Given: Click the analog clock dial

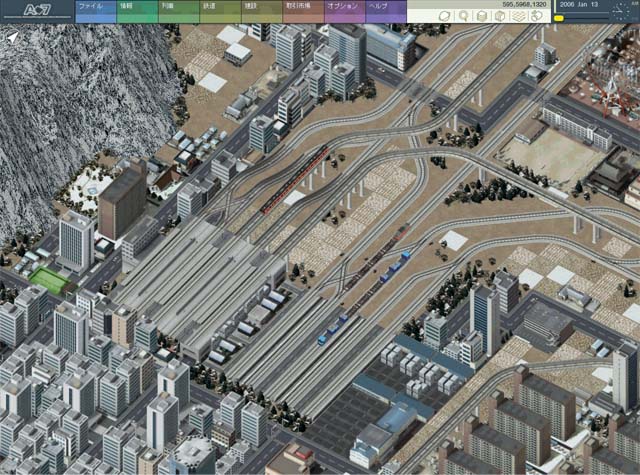Looking at the screenshot, I should (x=622, y=11).
